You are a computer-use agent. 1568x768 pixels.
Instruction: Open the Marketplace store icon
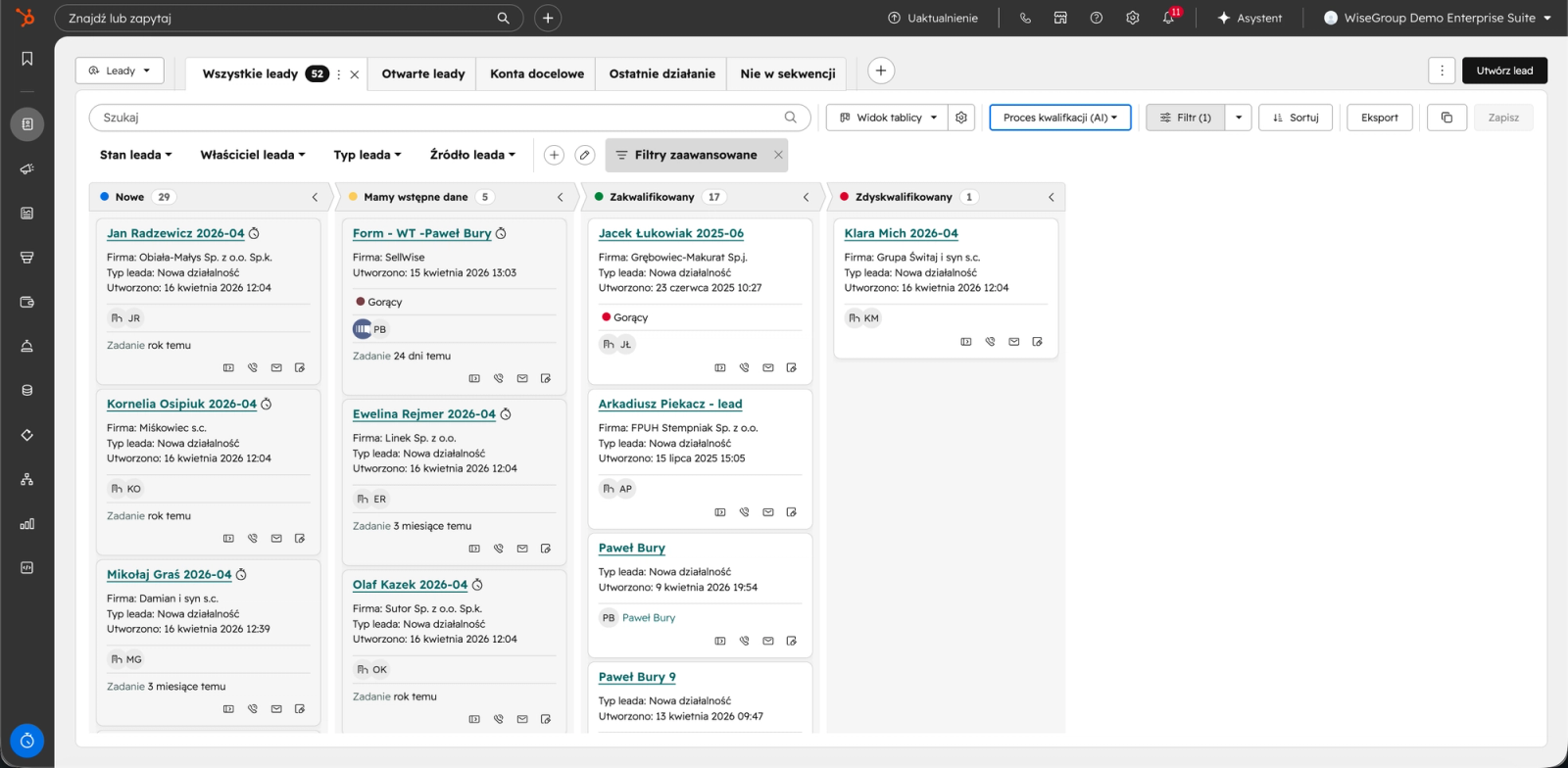[x=1060, y=18]
